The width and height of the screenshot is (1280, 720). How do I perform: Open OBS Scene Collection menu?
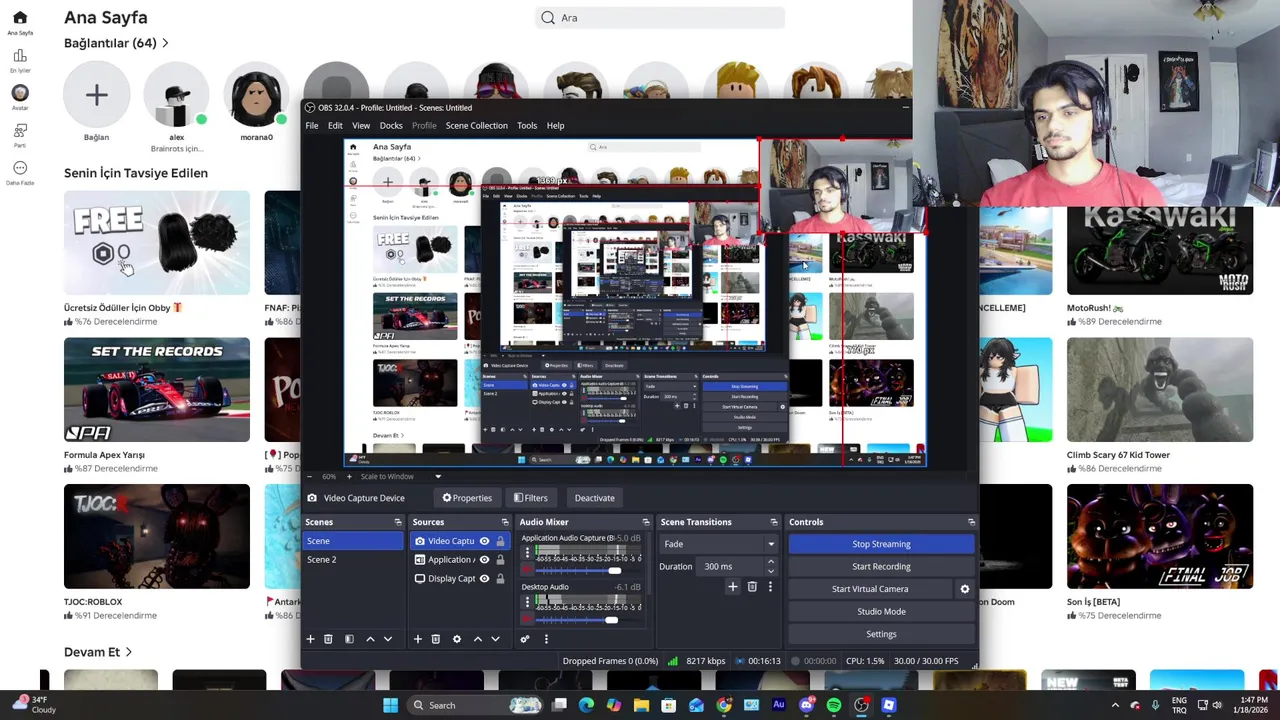click(476, 126)
